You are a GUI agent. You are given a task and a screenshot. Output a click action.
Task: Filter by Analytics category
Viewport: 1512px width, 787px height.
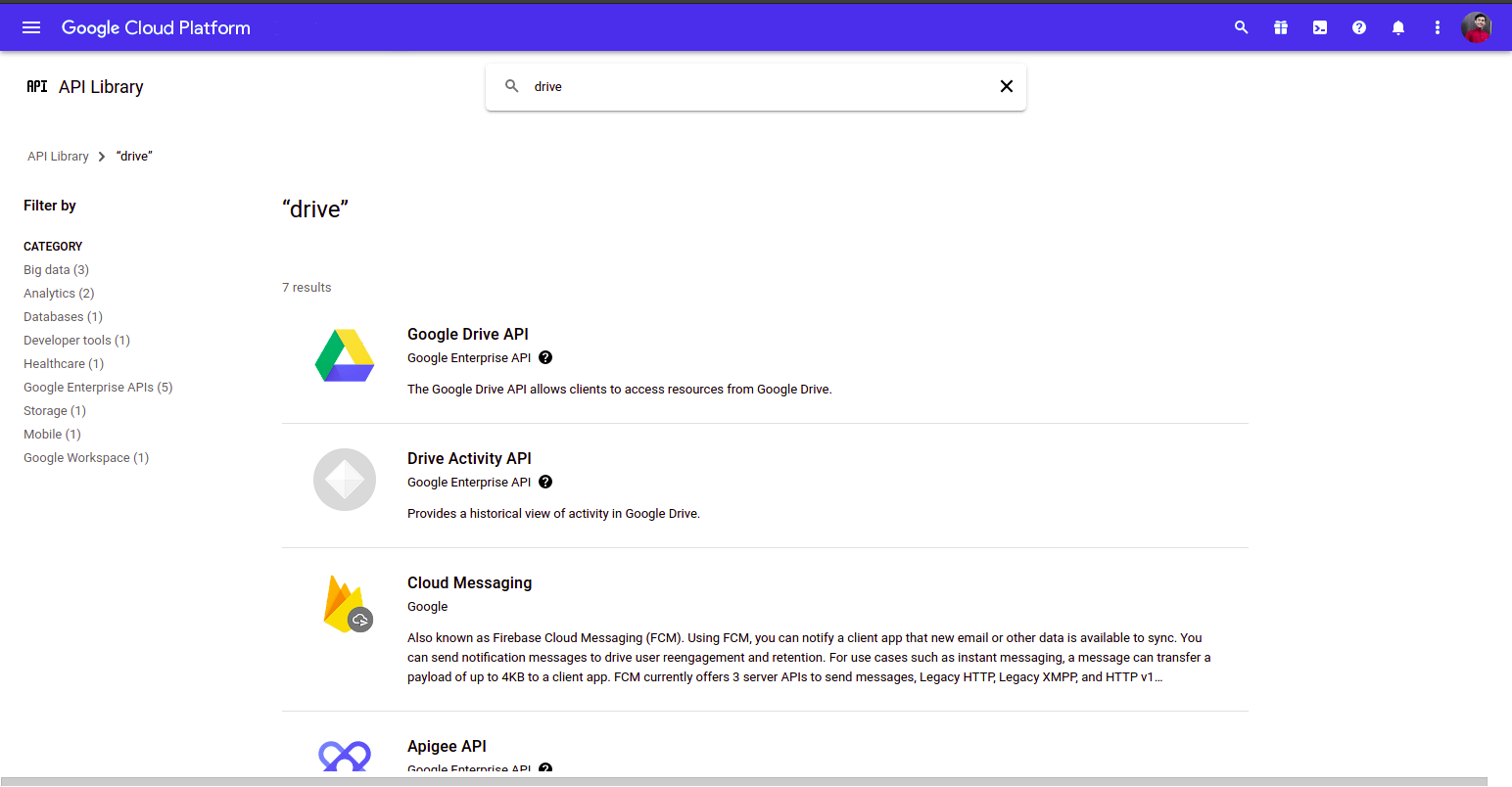pyautogui.click(x=59, y=293)
